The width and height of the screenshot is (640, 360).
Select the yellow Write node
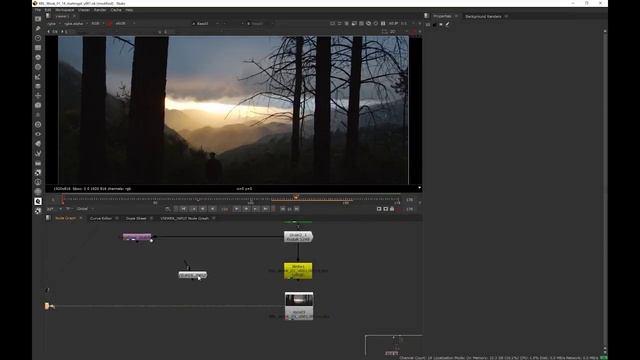(298, 271)
